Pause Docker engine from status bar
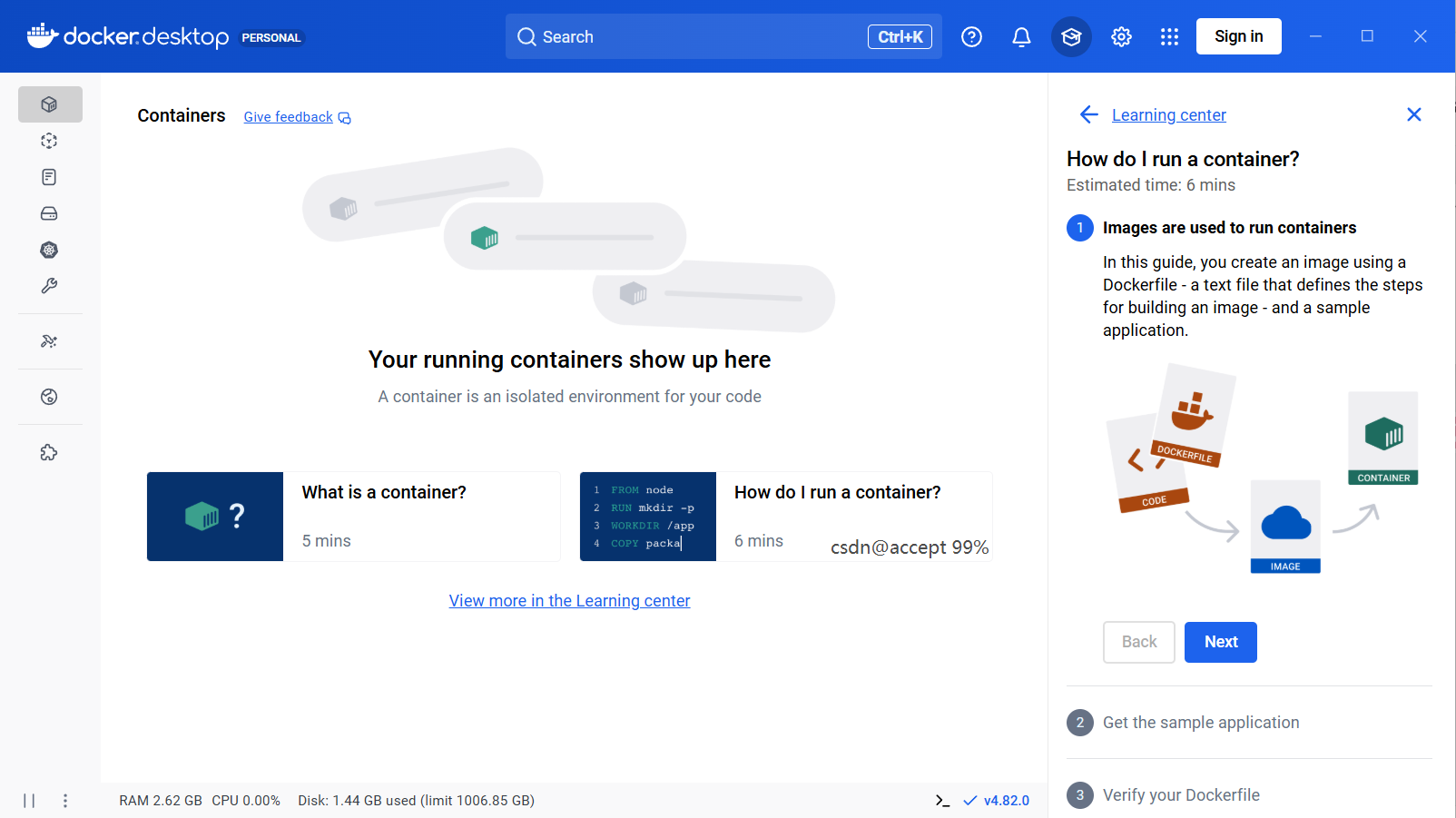 (x=29, y=801)
